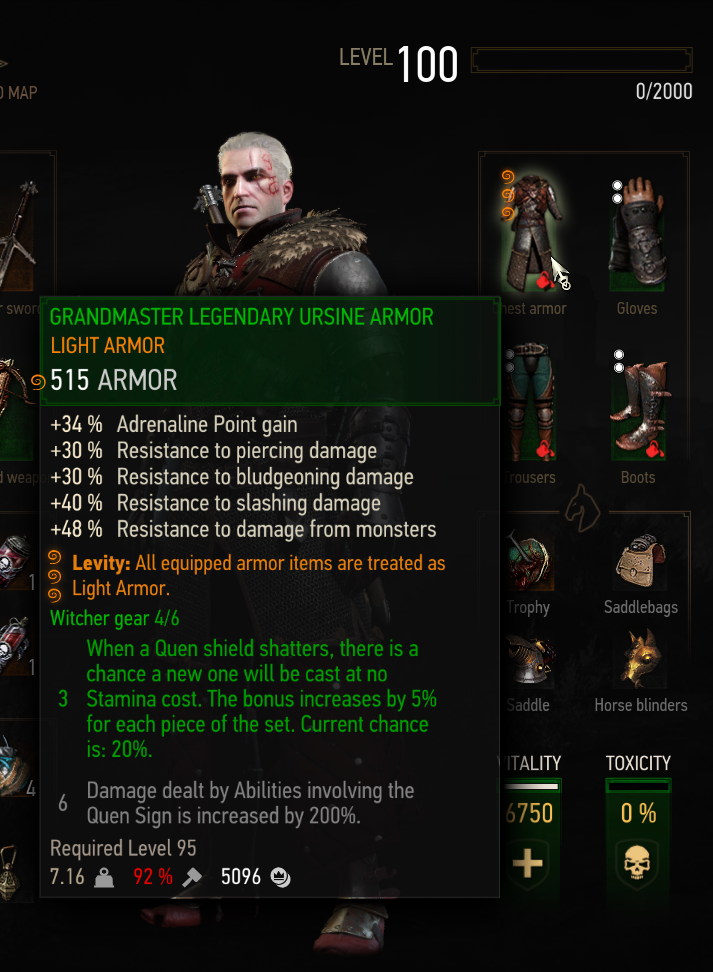Click the horse head emblem divider

[582, 510]
